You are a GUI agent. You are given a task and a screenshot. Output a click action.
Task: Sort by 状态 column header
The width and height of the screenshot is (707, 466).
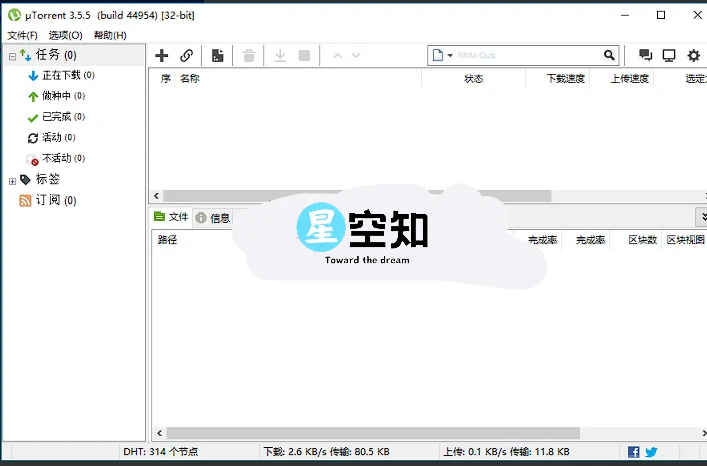tap(473, 79)
